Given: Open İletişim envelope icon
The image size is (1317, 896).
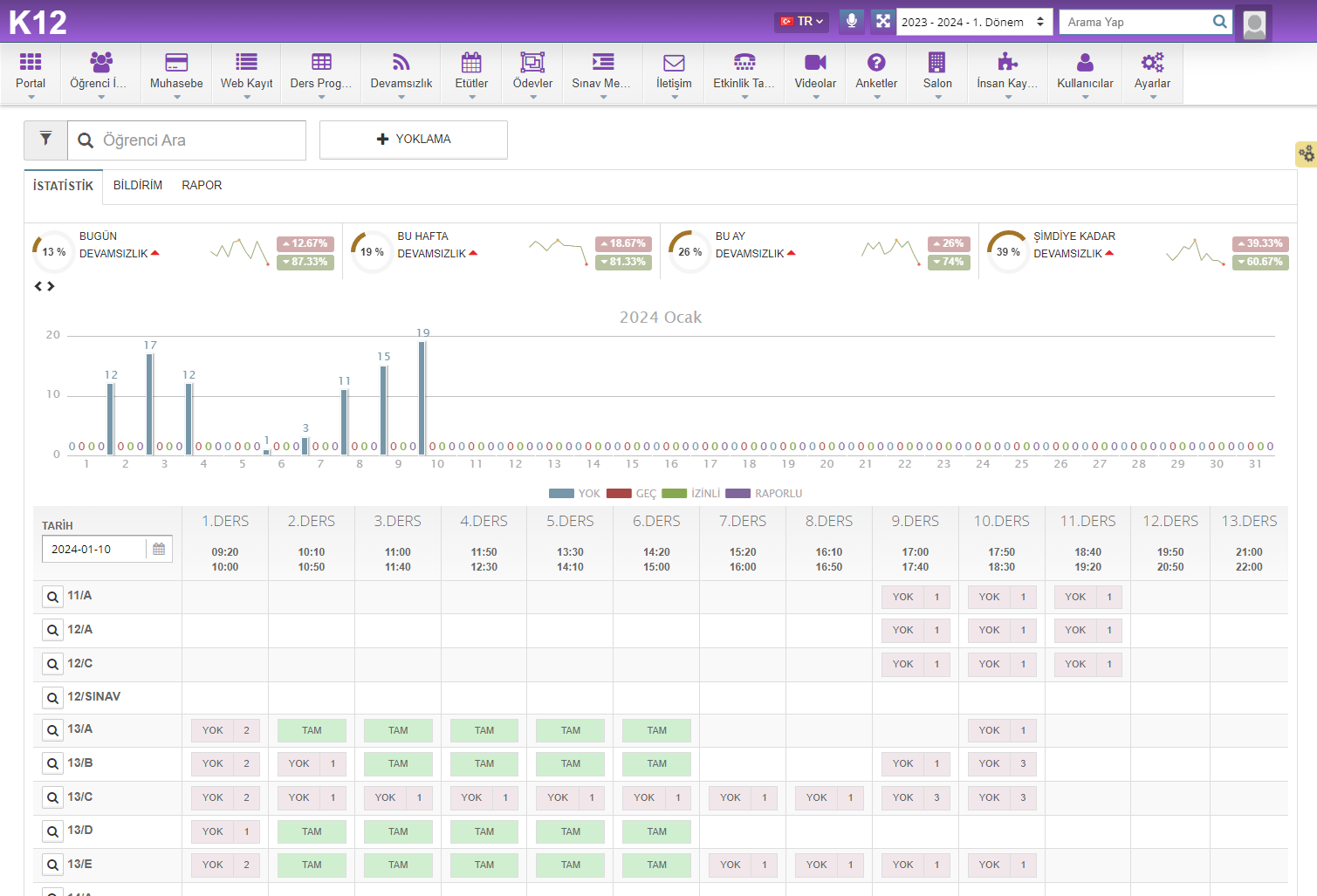Looking at the screenshot, I should click(674, 62).
